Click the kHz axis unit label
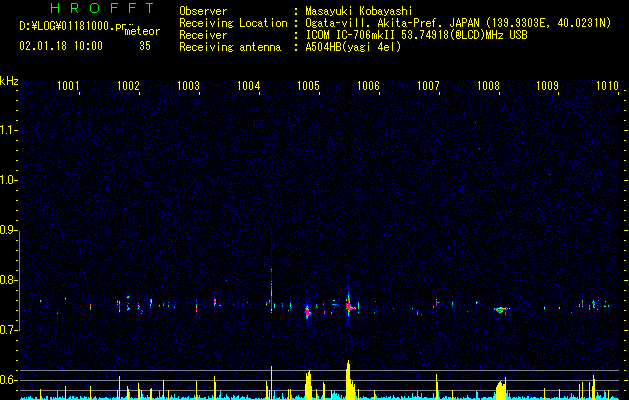Screen dimensions: 629x400 [9, 81]
